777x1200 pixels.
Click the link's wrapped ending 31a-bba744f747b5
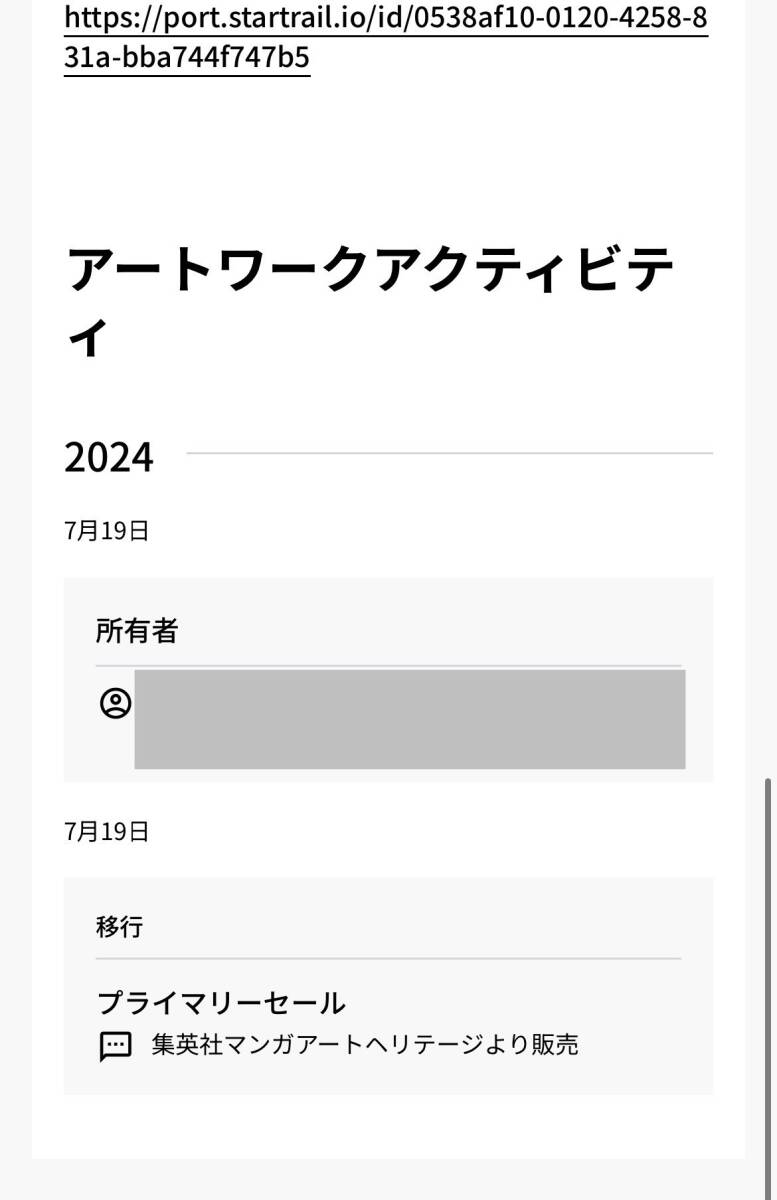coord(187,58)
